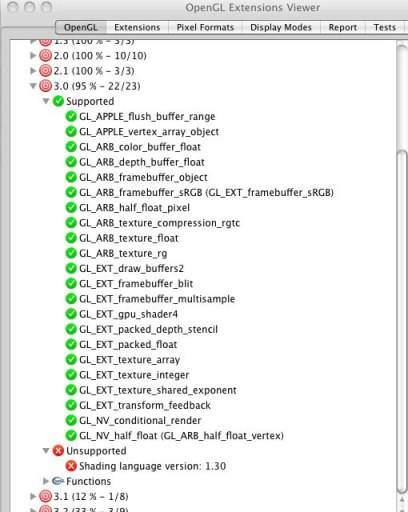This screenshot has width=408, height=512.
Task: Select the GL_EXT_texture_integer row
Action: pos(134,375)
